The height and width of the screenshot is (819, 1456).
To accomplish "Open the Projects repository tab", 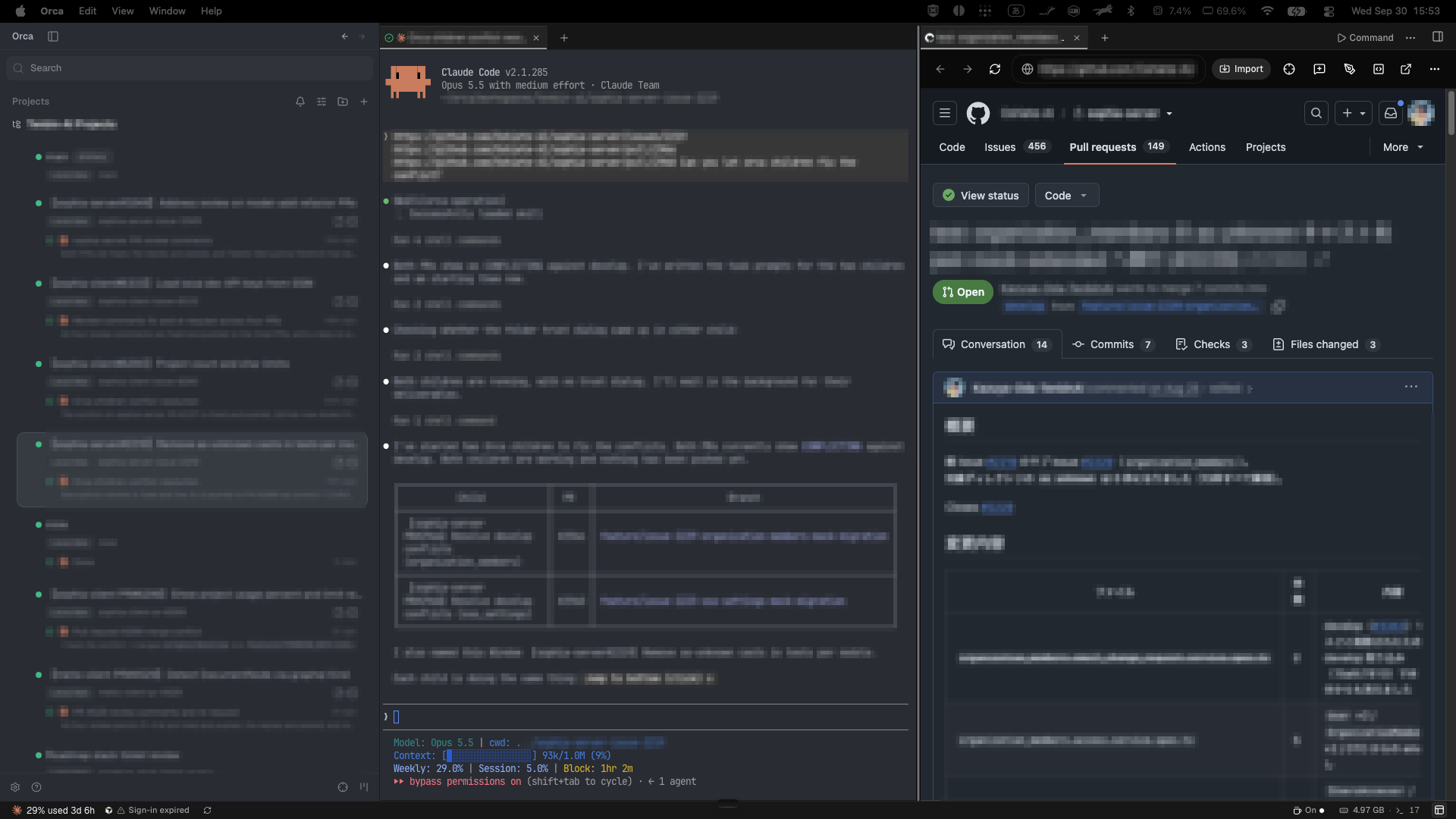I will 1266,147.
